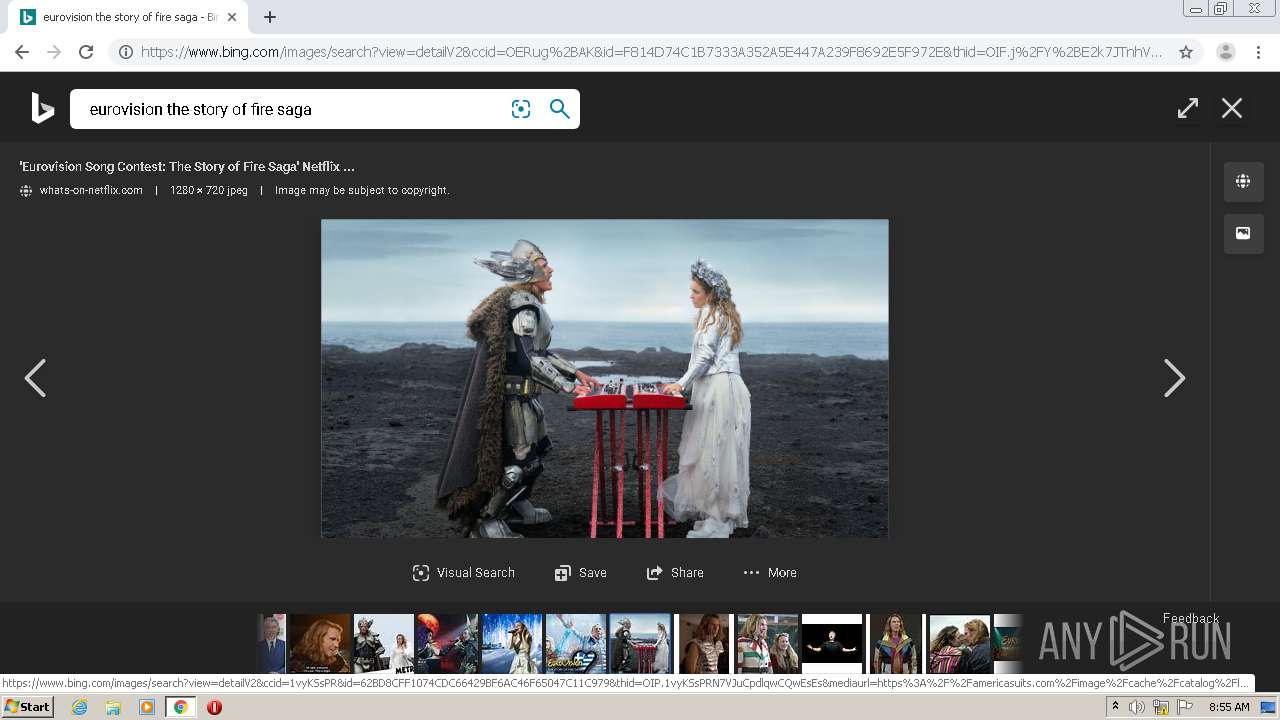
Task: Go back in browser history
Action: pos(22,52)
